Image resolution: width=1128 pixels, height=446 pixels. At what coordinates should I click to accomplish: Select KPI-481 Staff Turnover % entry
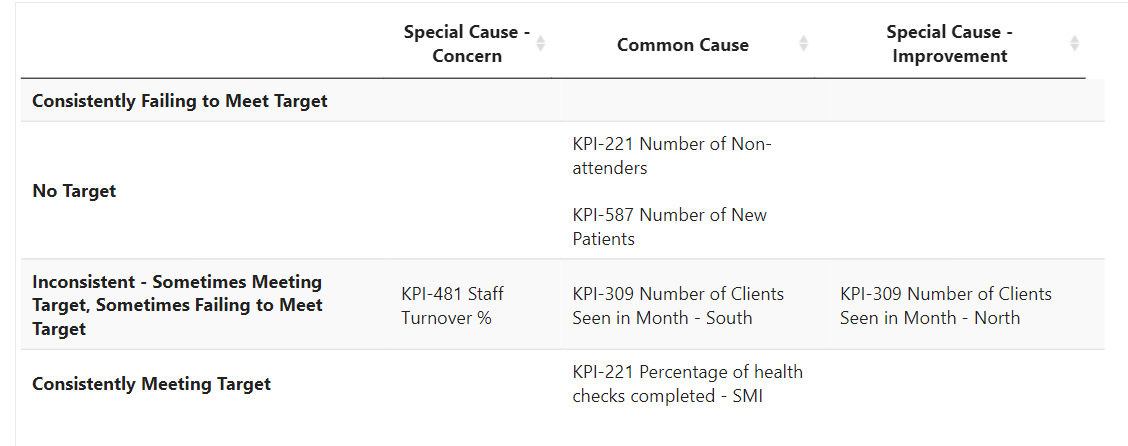[452, 306]
